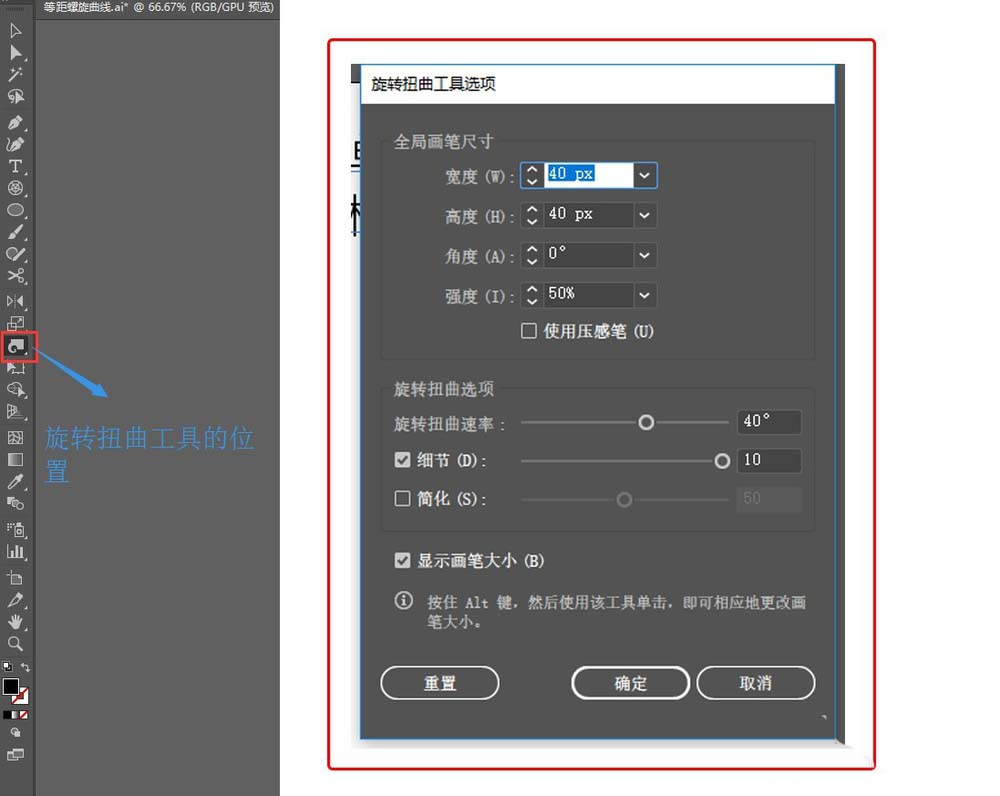The image size is (1000, 796).
Task: Click the 重置 button
Action: click(x=440, y=683)
